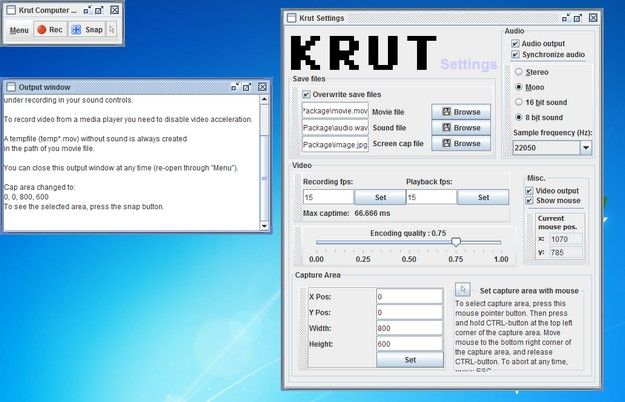This screenshot has width=625, height=402.
Task: Click the mouse X position field
Action: 565,239
